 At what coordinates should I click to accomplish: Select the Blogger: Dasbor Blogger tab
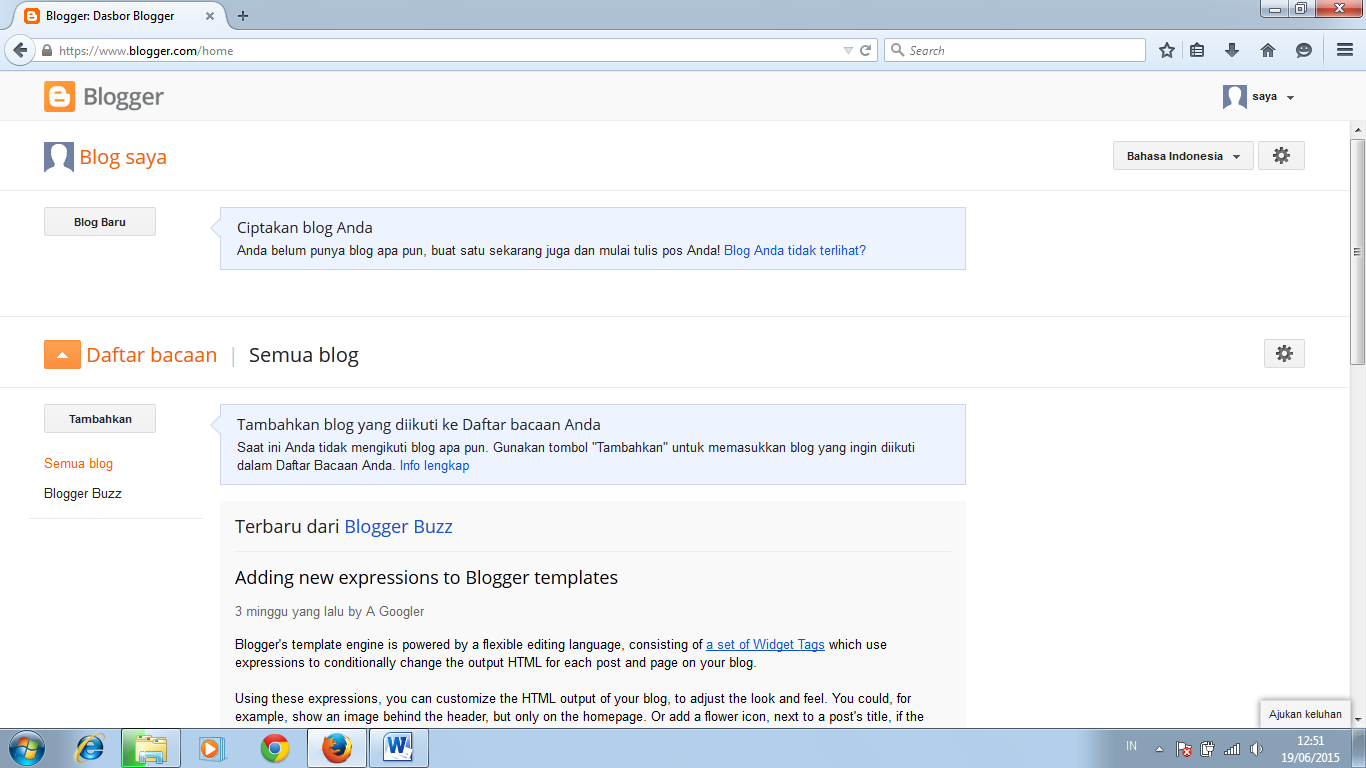click(x=120, y=16)
